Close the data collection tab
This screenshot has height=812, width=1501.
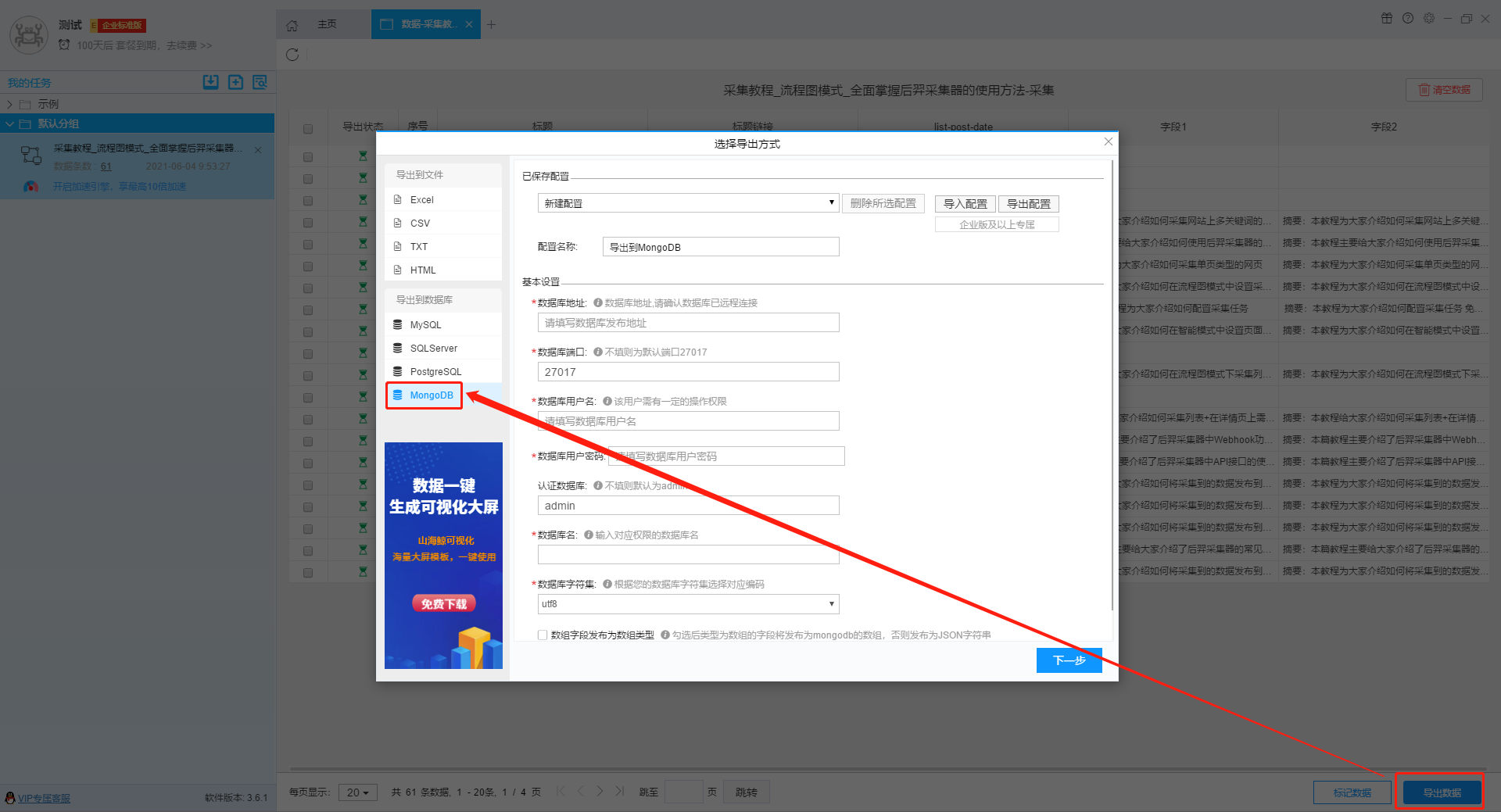point(468,24)
